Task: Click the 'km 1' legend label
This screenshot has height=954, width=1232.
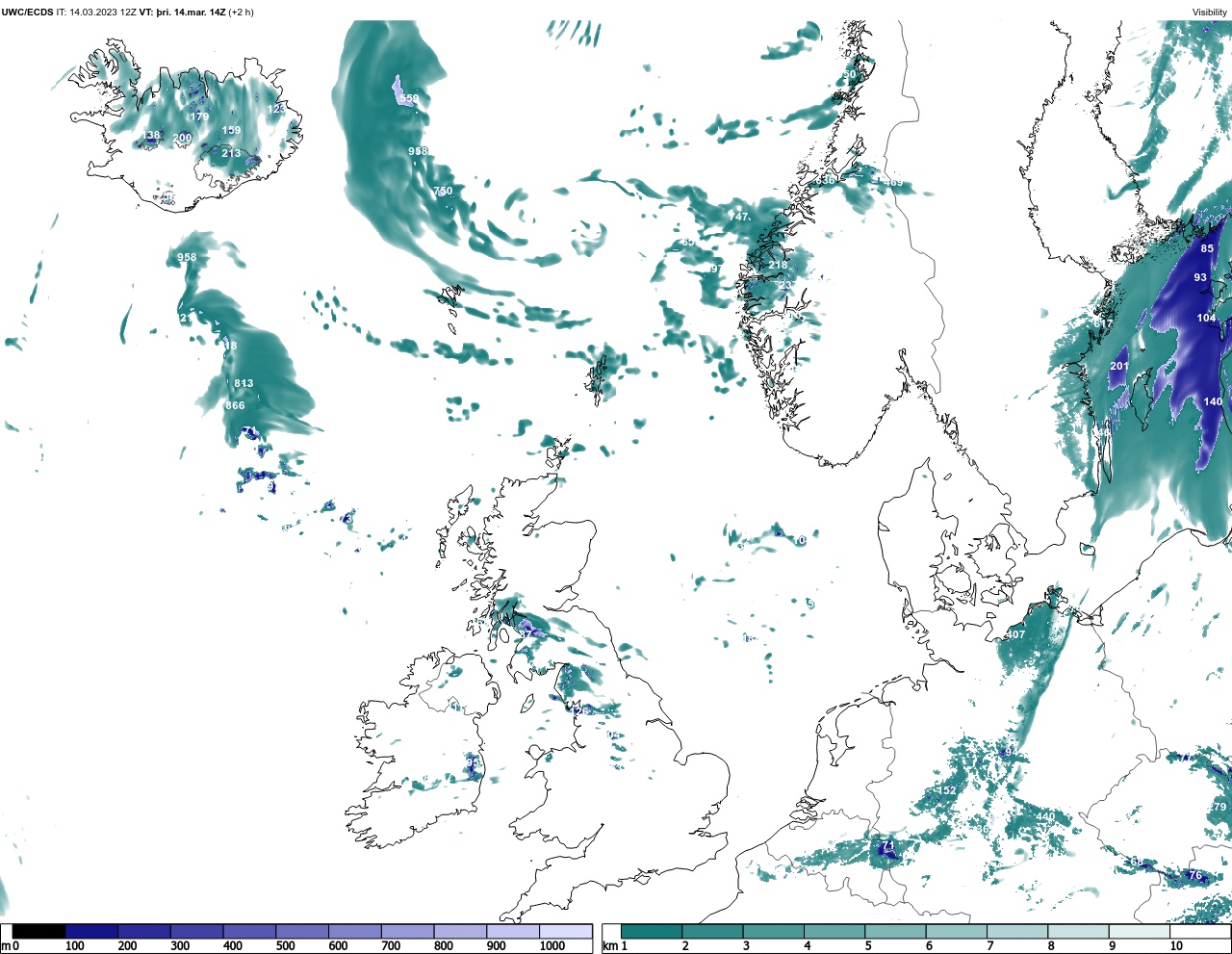Action: (x=614, y=946)
